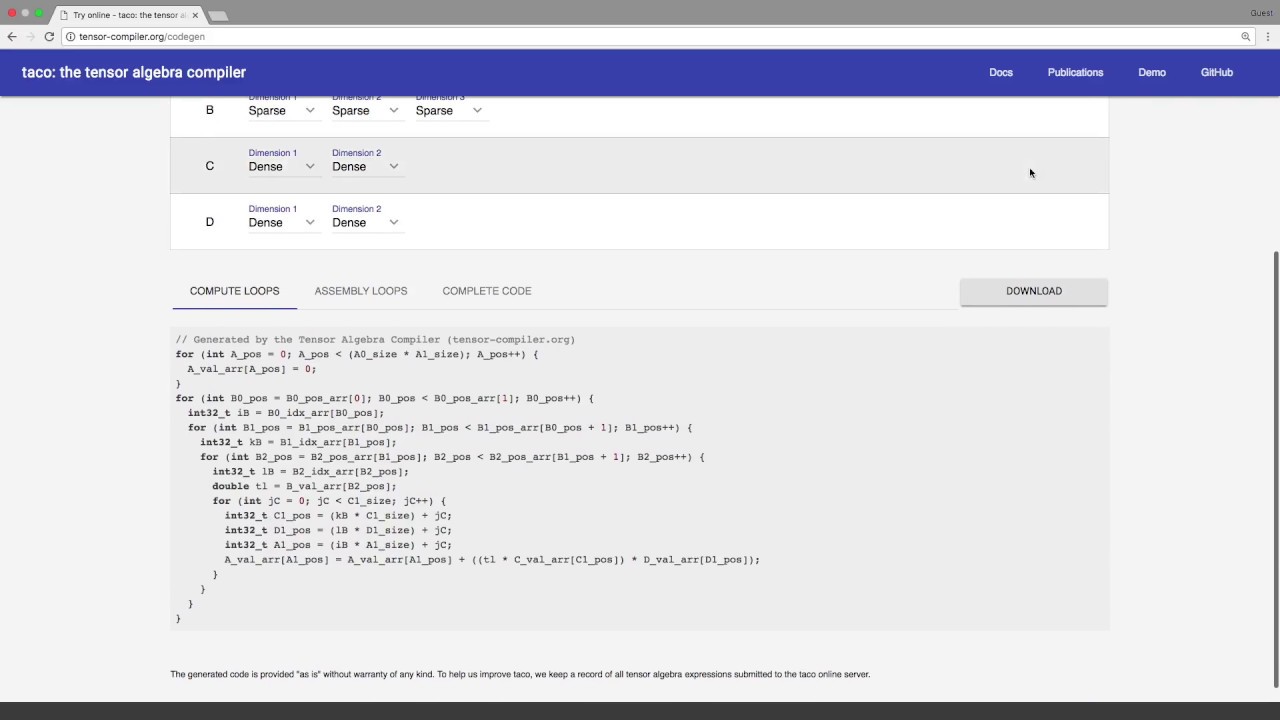Screen dimensions: 1280x720
Task: Click the 'for (int jC = 0' loop line
Action: 329,501
